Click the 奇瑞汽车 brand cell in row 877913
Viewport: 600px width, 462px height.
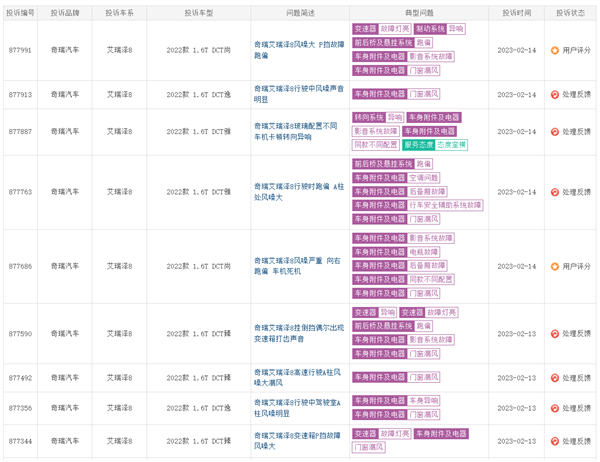[x=65, y=94]
